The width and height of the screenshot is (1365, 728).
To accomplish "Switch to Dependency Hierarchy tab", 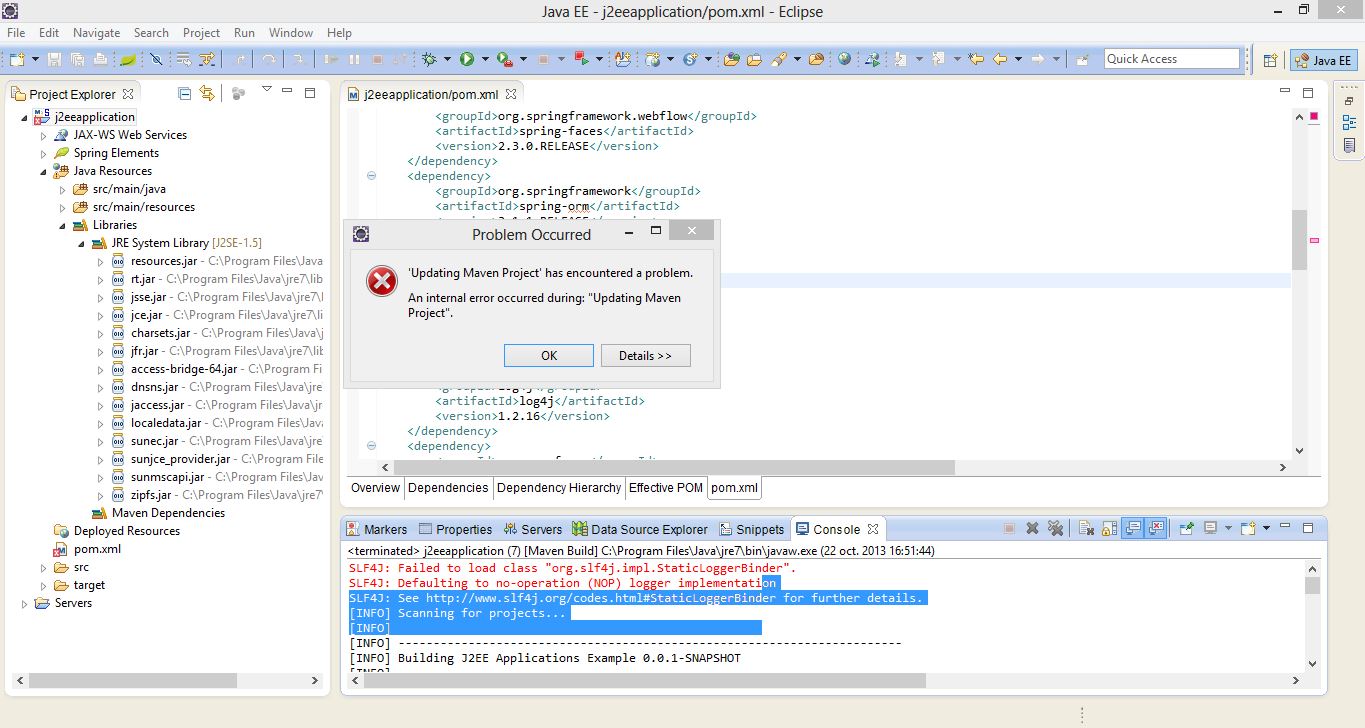I will click(x=559, y=488).
